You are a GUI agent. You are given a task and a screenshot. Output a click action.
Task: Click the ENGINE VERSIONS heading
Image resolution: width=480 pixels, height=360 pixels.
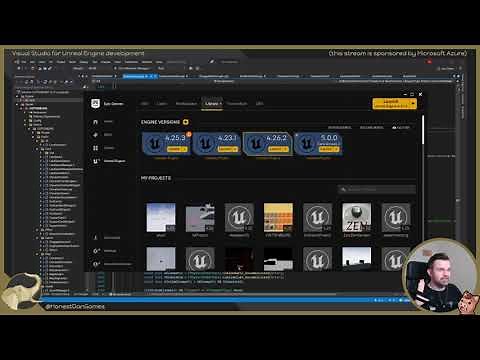[x=160, y=122]
